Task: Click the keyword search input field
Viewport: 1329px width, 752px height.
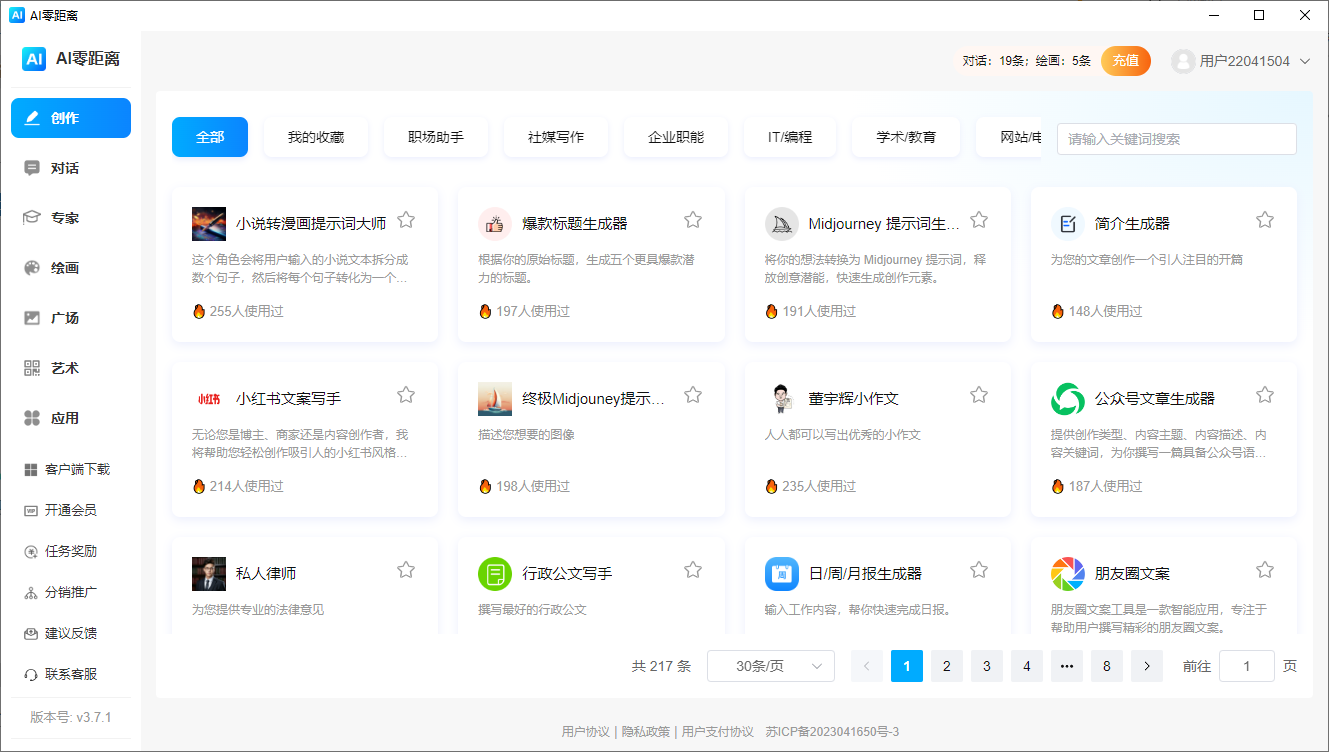Action: [1177, 139]
